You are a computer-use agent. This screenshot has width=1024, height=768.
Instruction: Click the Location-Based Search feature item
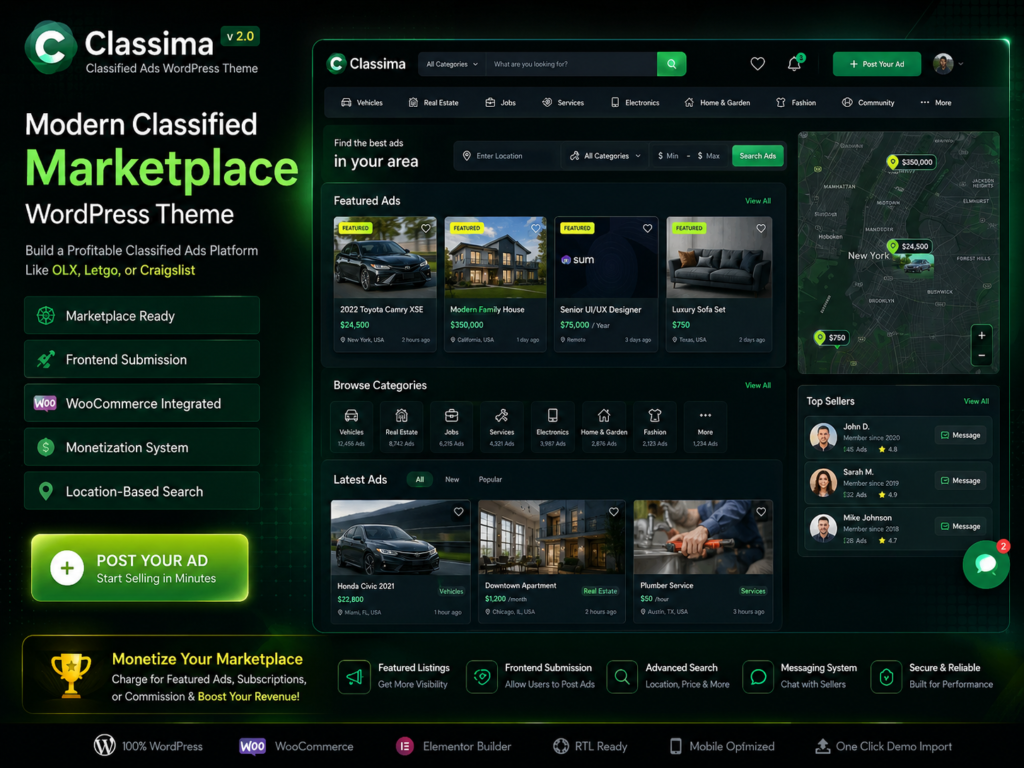pyautogui.click(x=142, y=491)
